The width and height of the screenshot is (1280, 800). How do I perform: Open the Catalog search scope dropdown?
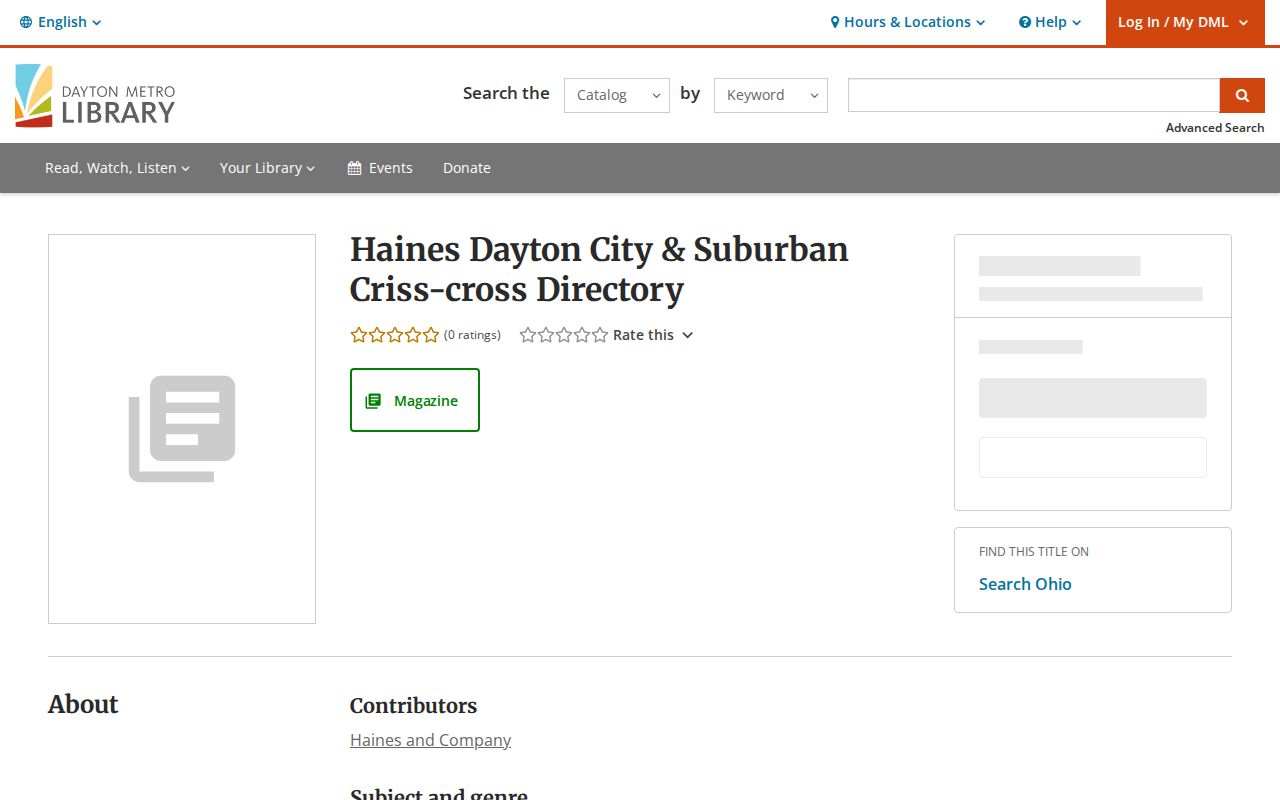(x=617, y=95)
